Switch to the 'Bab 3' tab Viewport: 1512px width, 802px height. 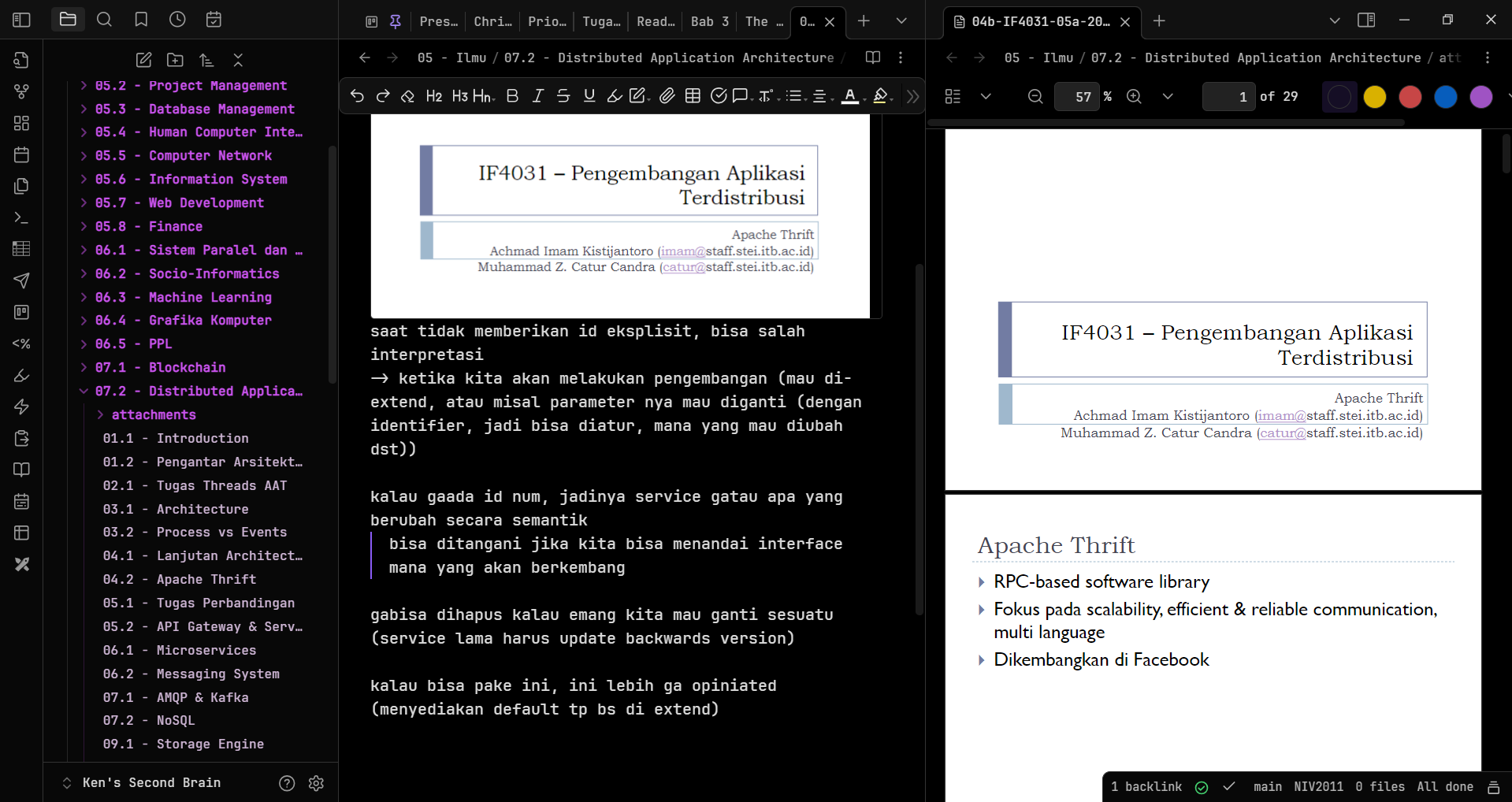pyautogui.click(x=709, y=21)
